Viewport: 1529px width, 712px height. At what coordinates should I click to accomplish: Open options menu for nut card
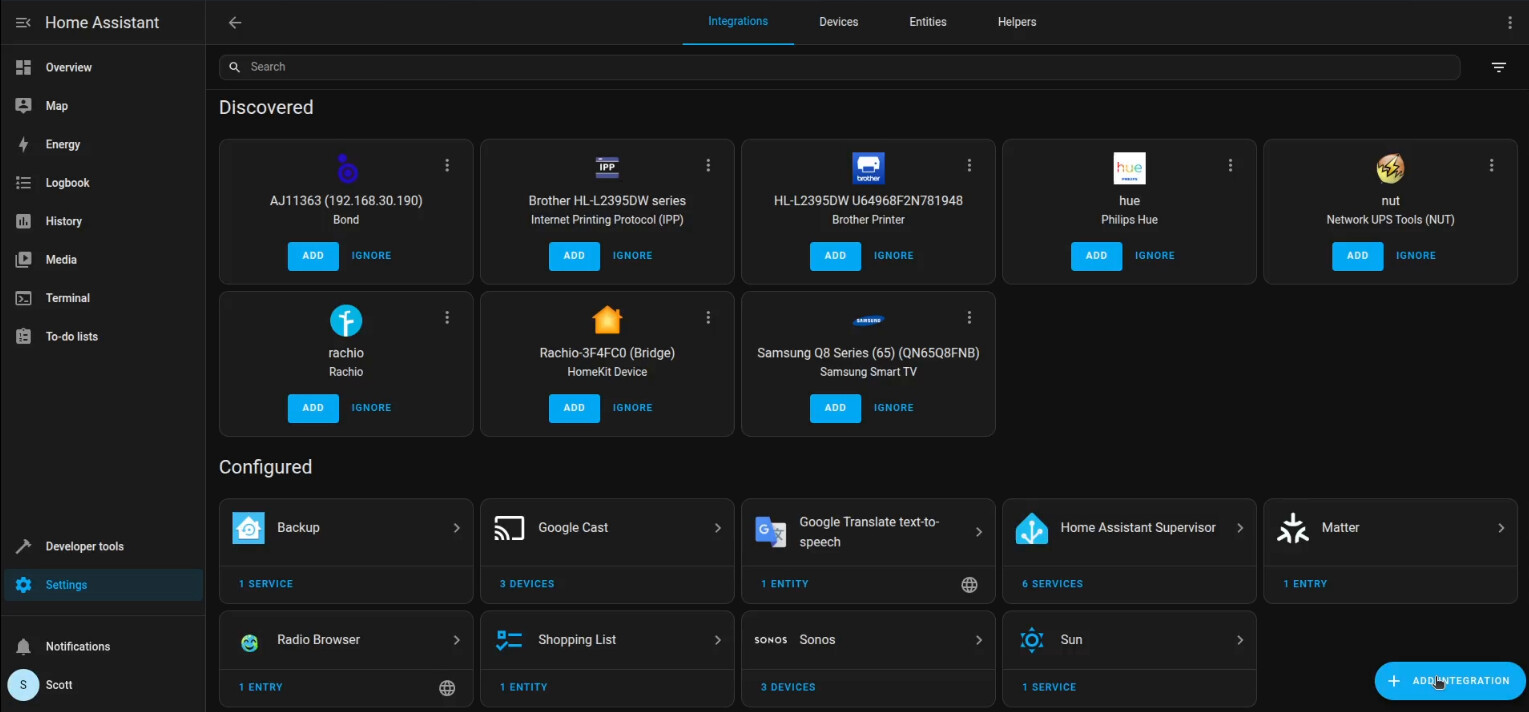[x=1491, y=165]
